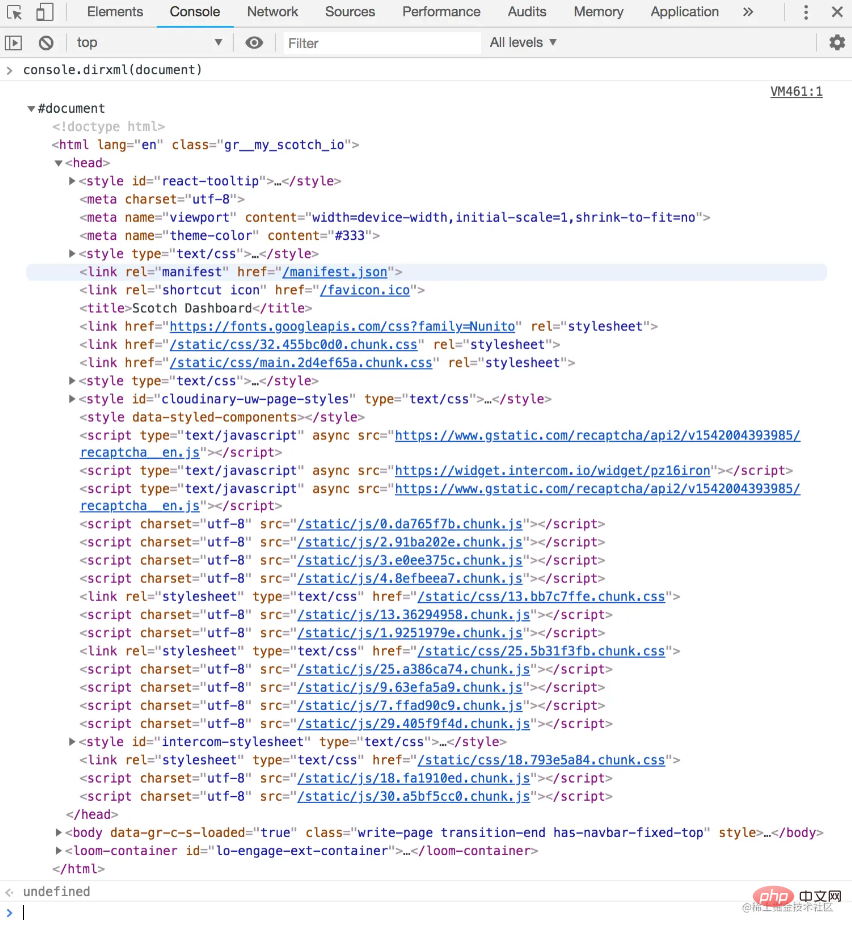Open the more tabs chevron
The width and height of the screenshot is (852, 929).
click(x=748, y=12)
